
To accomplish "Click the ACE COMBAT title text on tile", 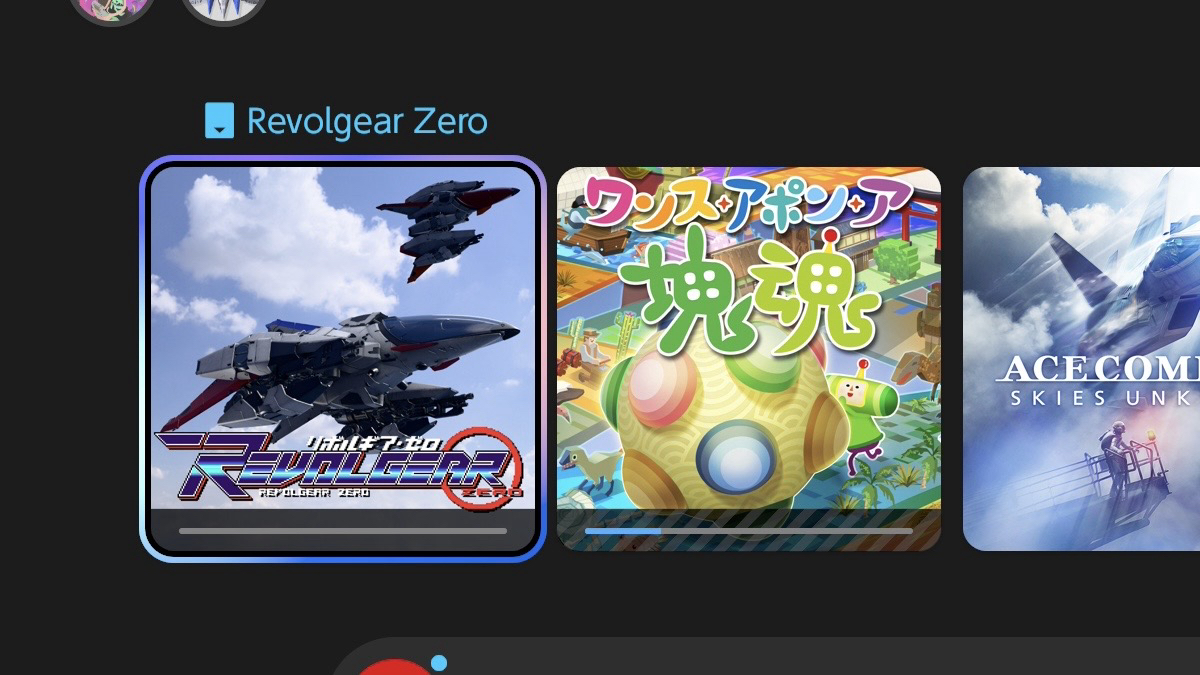I will click(x=1098, y=368).
